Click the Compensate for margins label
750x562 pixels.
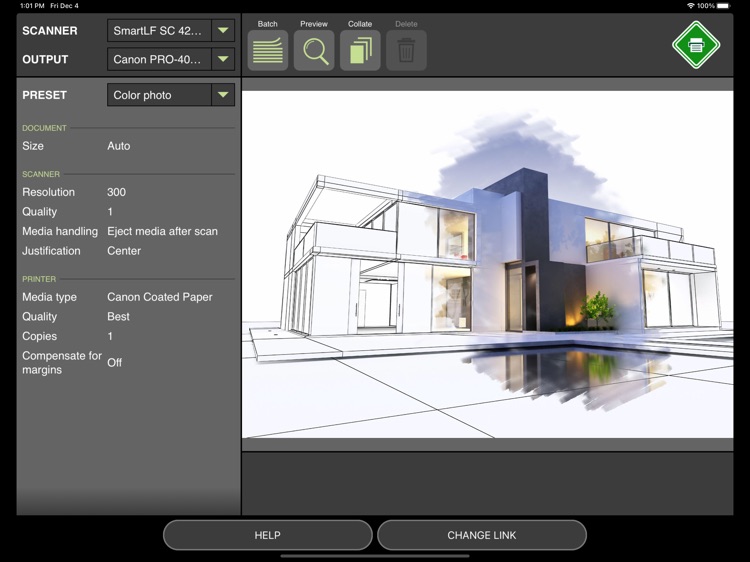[62, 363]
